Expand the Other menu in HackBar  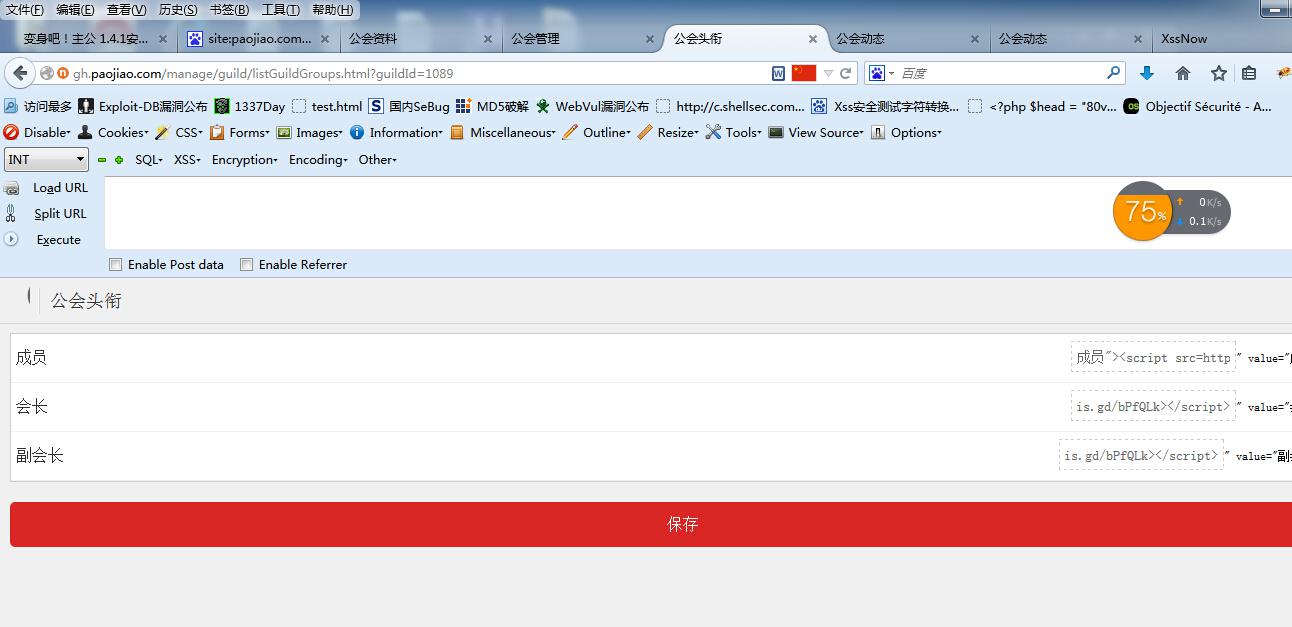click(x=378, y=160)
